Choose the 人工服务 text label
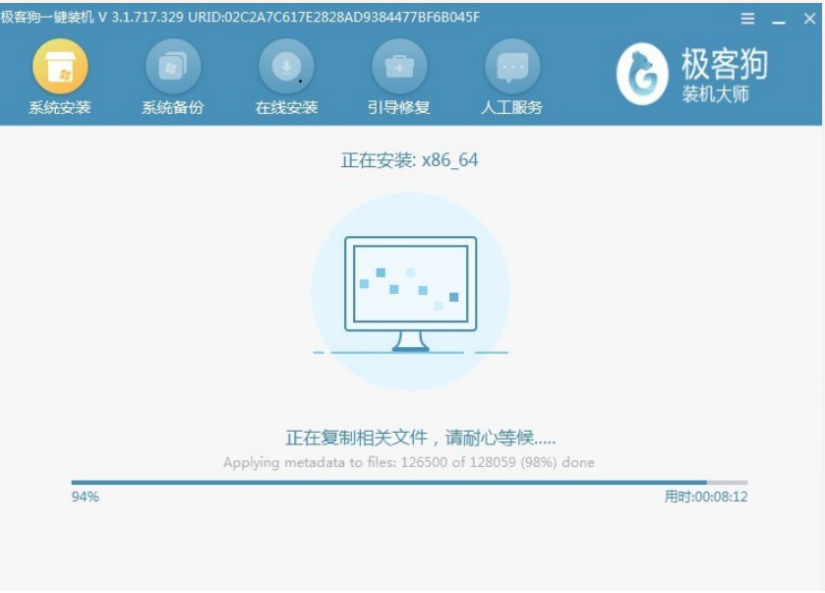This screenshot has height=593, width=825. (x=512, y=108)
